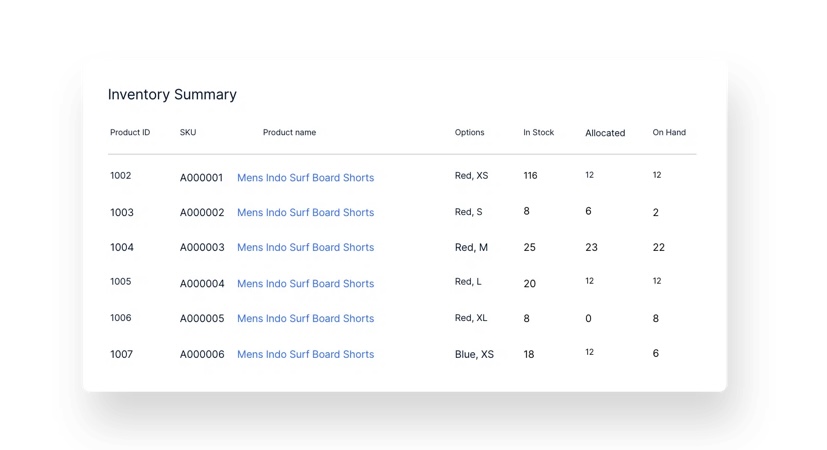Select SKU cell A000002
The image size is (827, 450).
[x=202, y=213]
